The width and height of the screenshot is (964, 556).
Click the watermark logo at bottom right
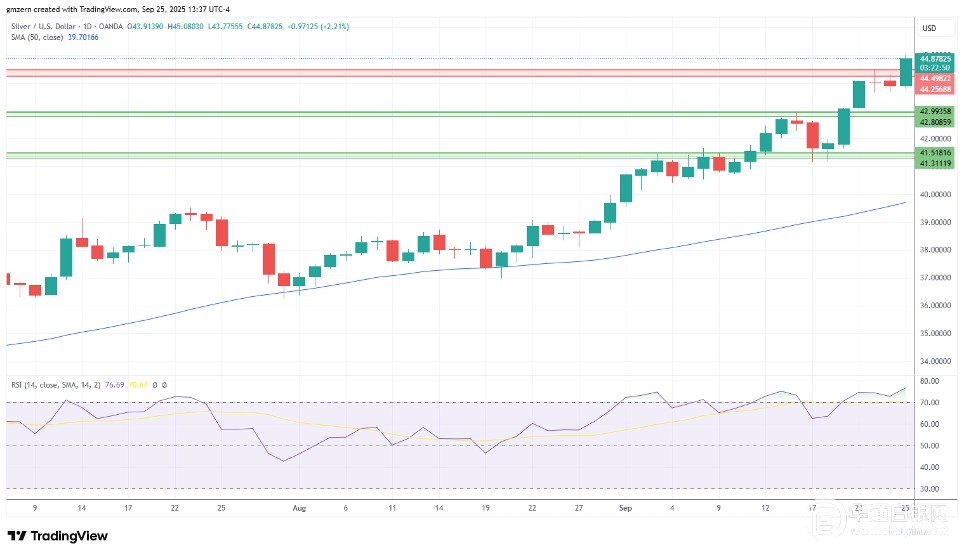pos(880,520)
